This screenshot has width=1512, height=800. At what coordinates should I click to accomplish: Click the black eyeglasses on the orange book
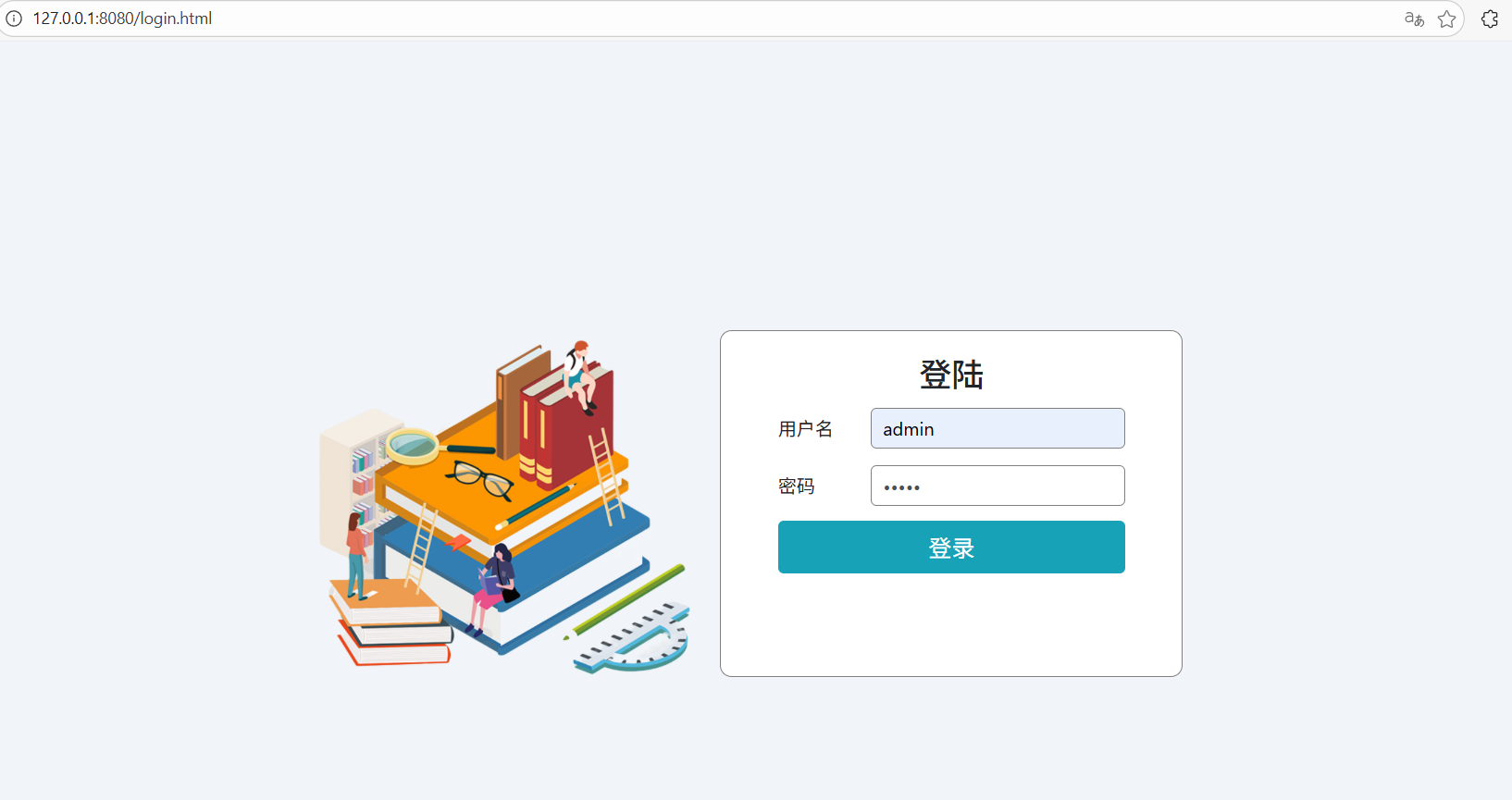coord(480,479)
